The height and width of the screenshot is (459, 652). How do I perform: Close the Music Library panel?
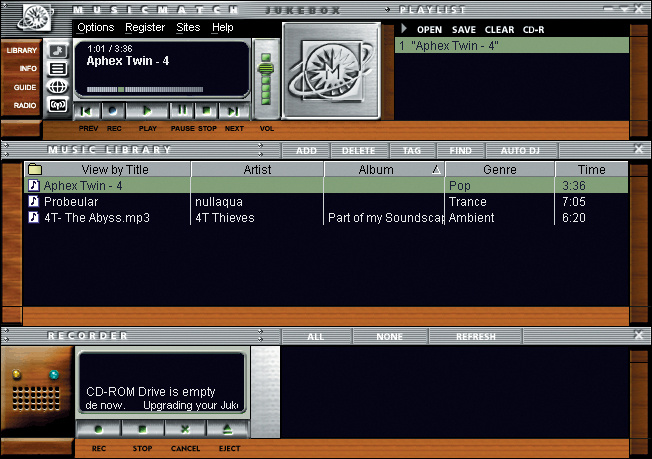[x=639, y=148]
